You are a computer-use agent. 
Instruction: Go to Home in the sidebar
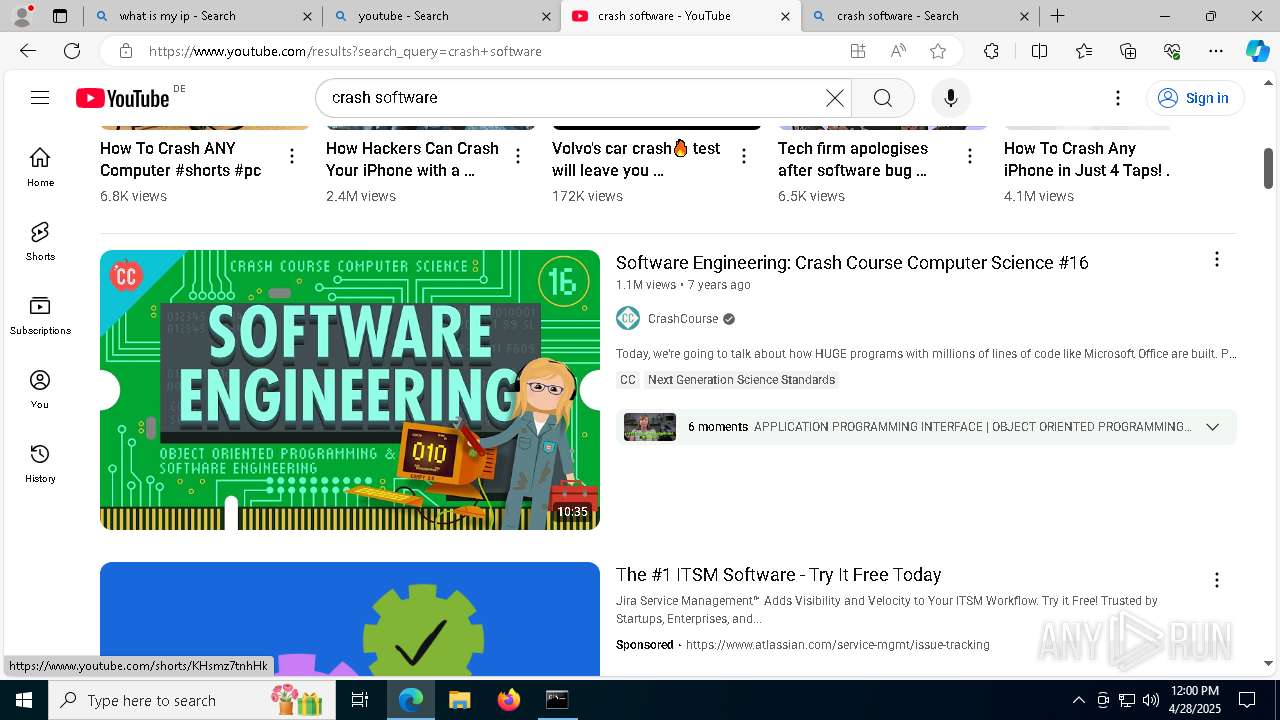click(40, 167)
